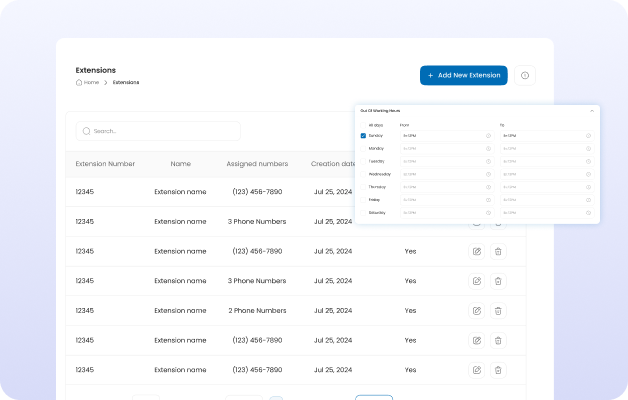
Task: Click the clock icon in Sunday's From field
Action: (x=488, y=135)
